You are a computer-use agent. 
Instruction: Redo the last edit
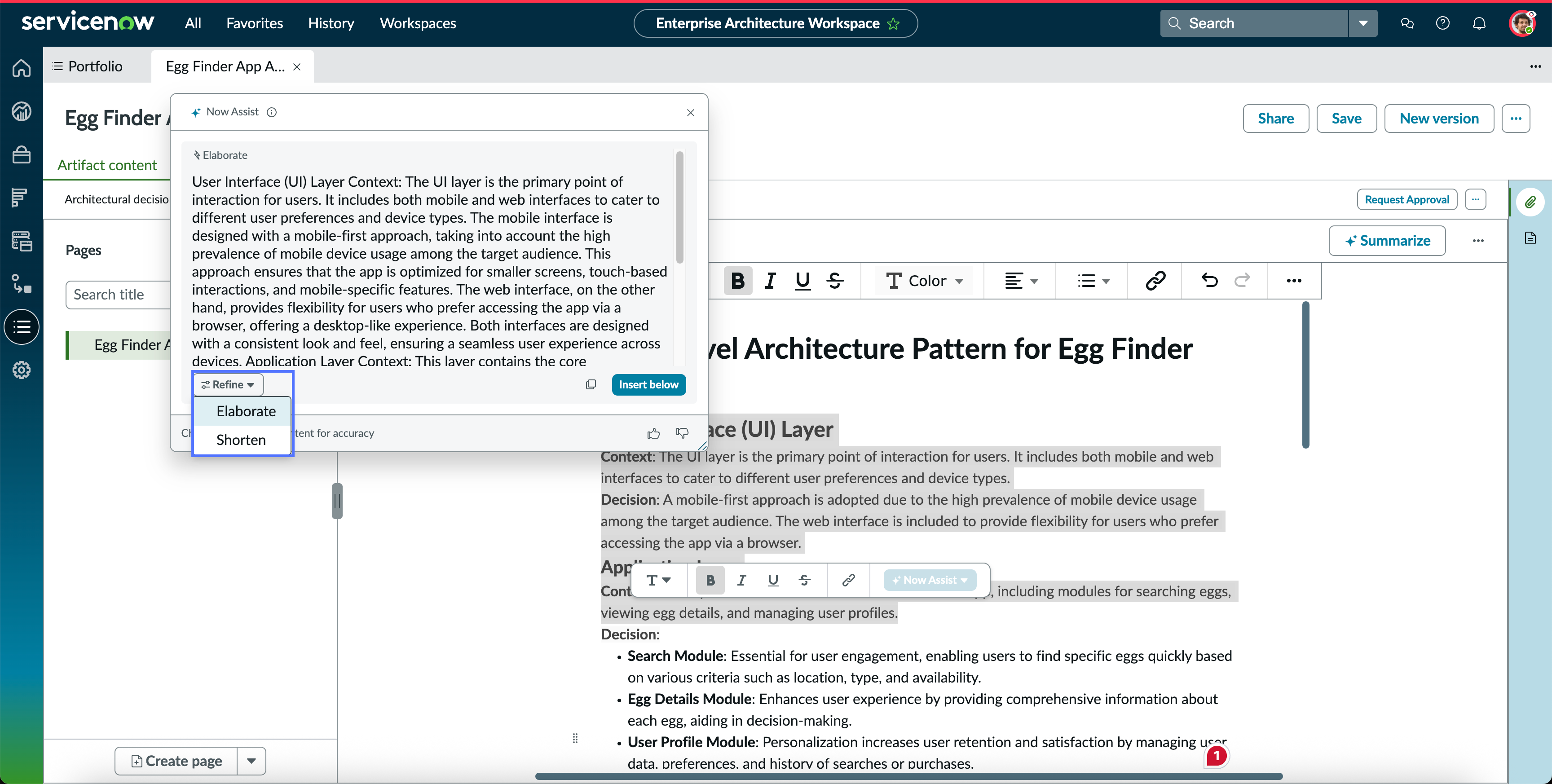pos(1242,280)
